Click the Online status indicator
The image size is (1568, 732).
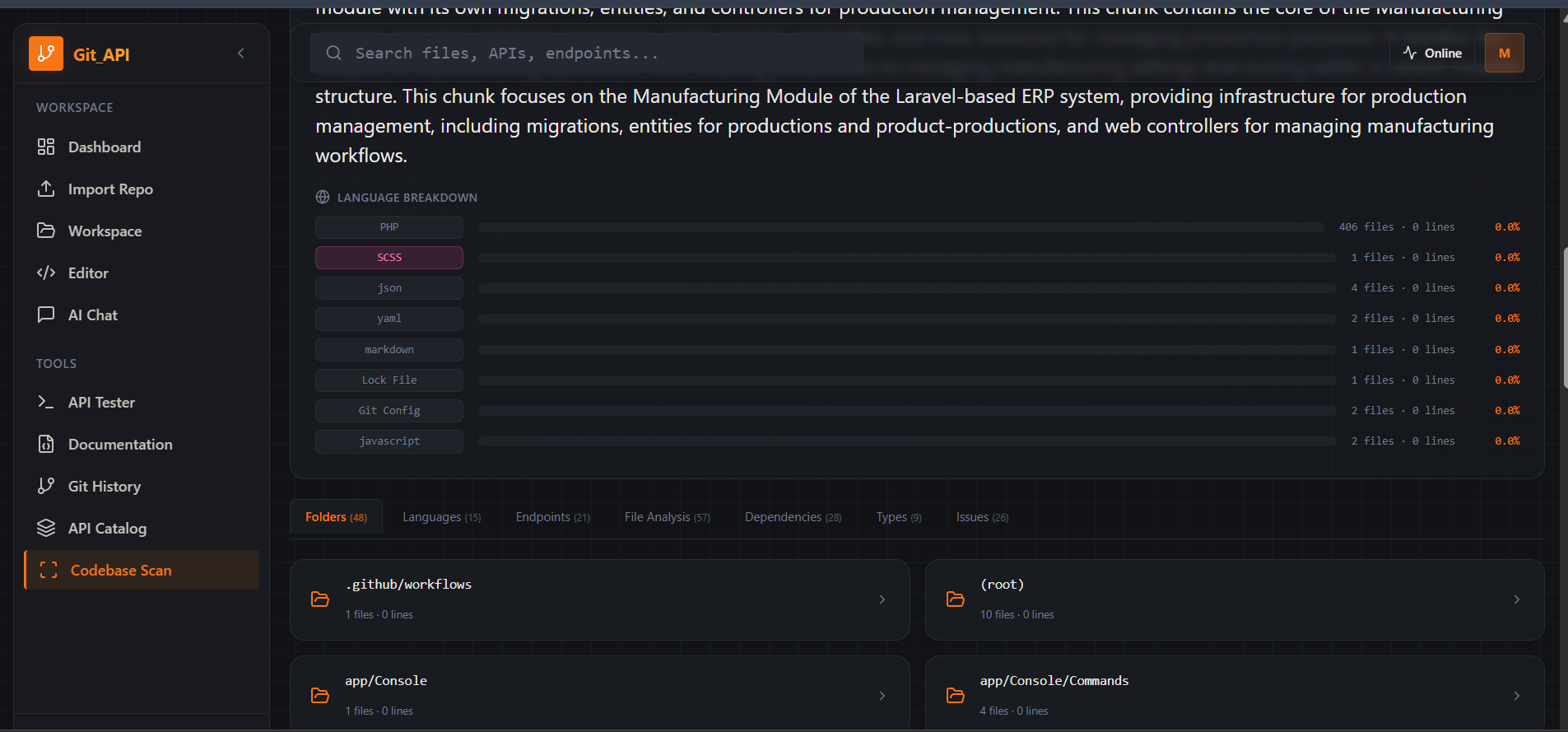[1432, 53]
